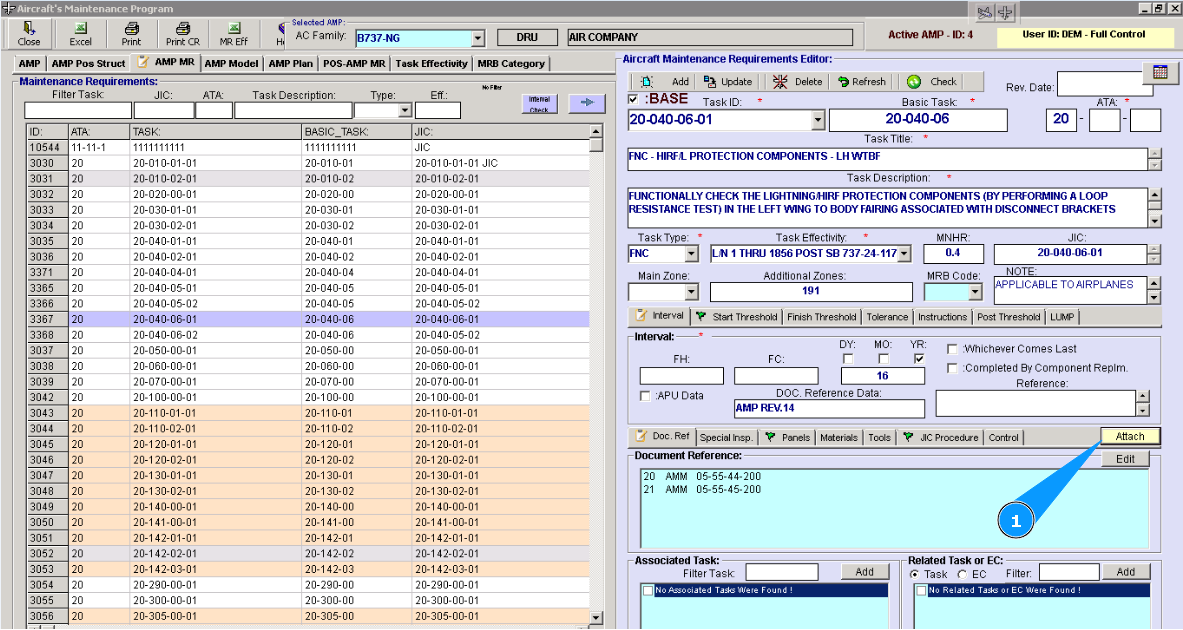
Task: Click the Filter Task input field
Action: [x=78, y=111]
